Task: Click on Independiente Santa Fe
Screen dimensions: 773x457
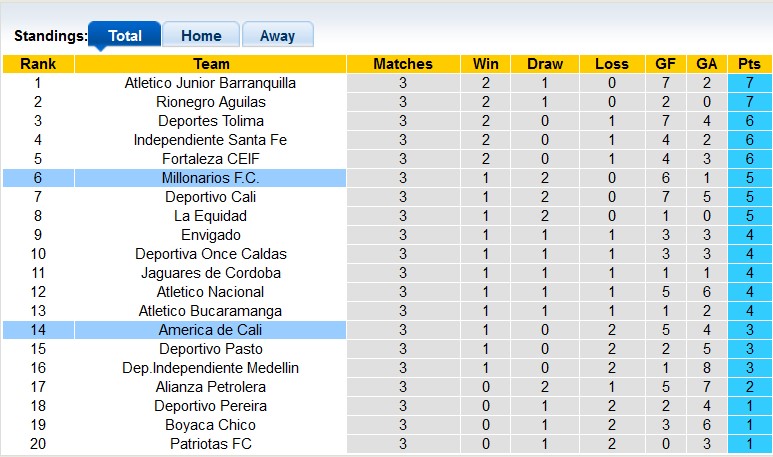Action: [210, 140]
